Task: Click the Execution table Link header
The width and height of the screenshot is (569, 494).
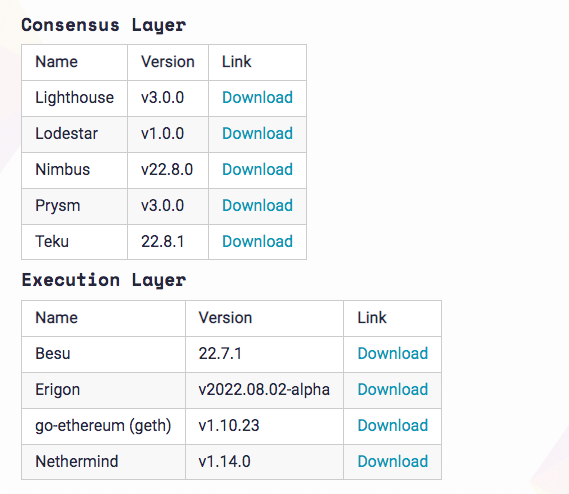Action: (392, 318)
